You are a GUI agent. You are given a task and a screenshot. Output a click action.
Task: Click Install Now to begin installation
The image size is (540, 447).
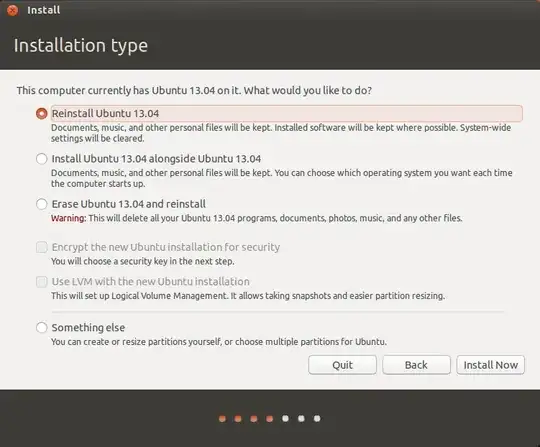(490, 365)
